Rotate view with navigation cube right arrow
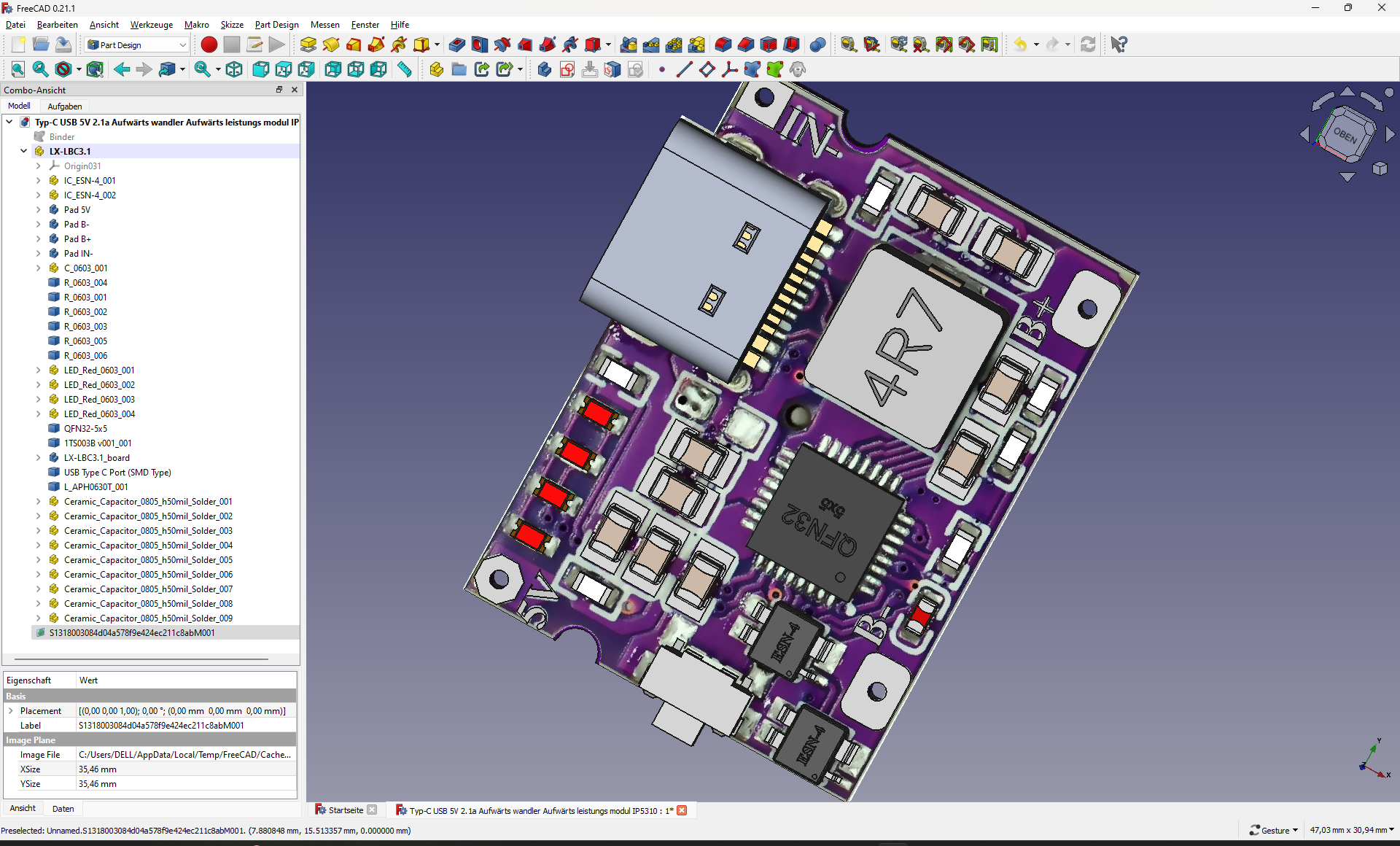 [1390, 134]
